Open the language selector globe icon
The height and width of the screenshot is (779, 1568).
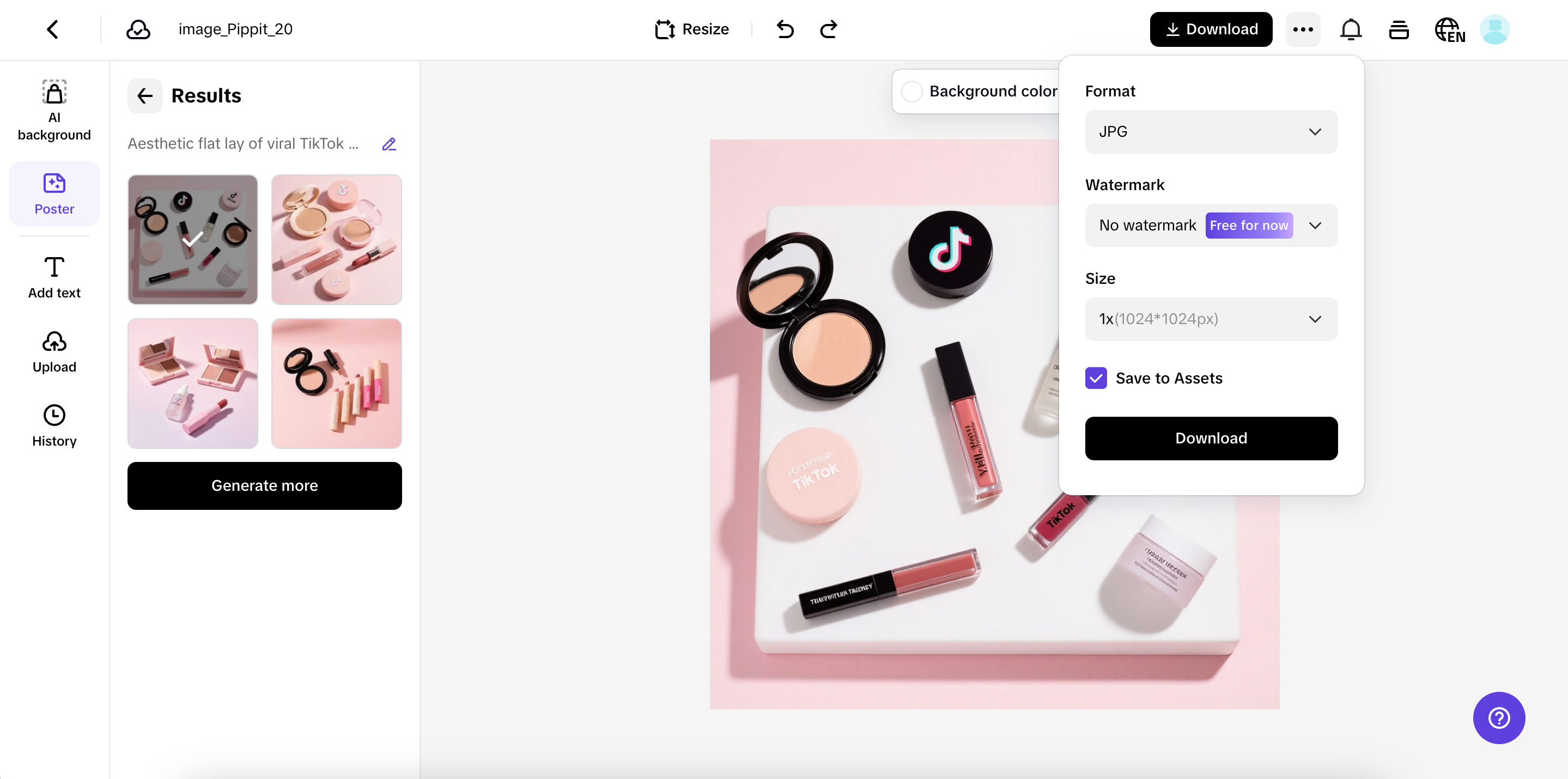click(1449, 29)
